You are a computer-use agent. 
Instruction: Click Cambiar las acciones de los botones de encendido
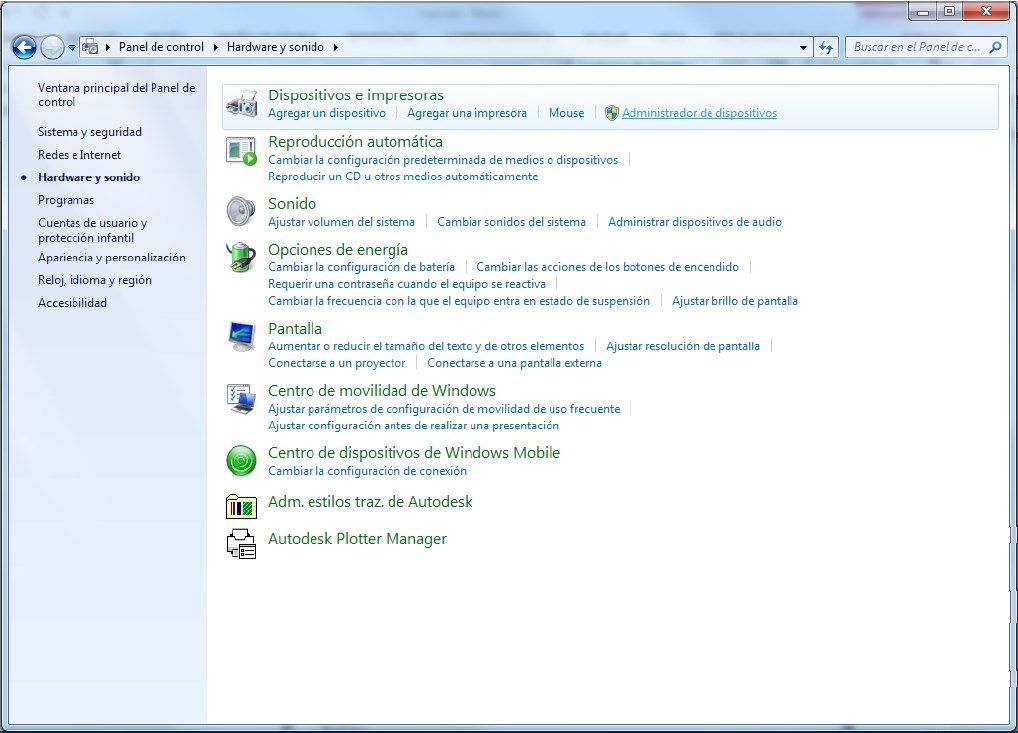point(607,267)
